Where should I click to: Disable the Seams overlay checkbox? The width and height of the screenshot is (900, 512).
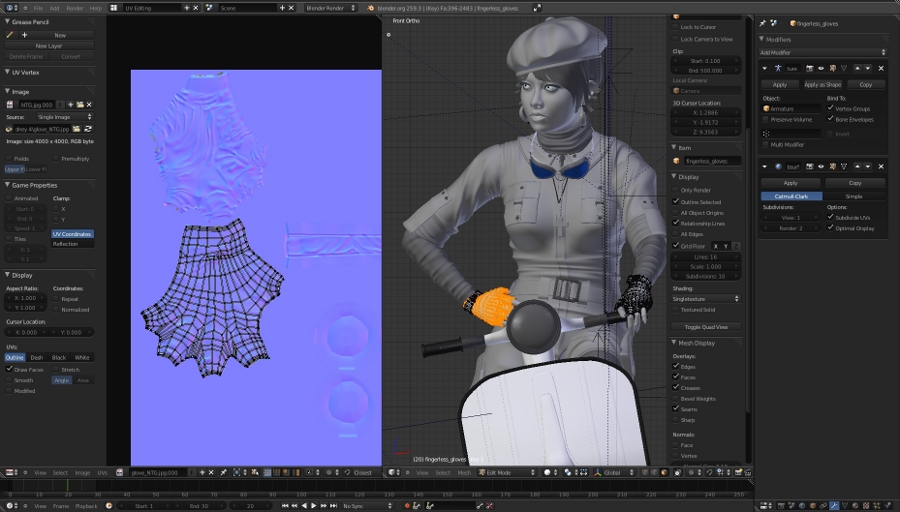point(676,409)
